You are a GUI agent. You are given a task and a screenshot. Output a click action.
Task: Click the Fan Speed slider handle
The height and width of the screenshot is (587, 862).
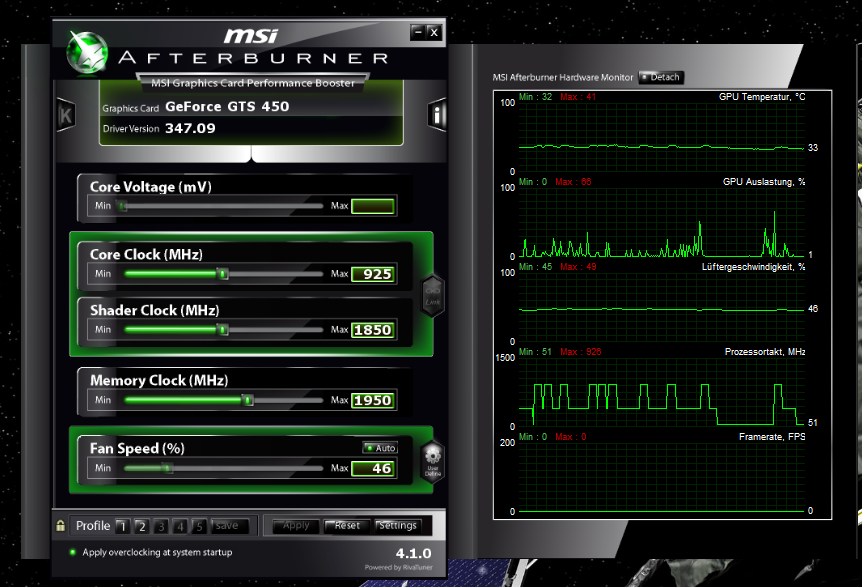pos(167,468)
